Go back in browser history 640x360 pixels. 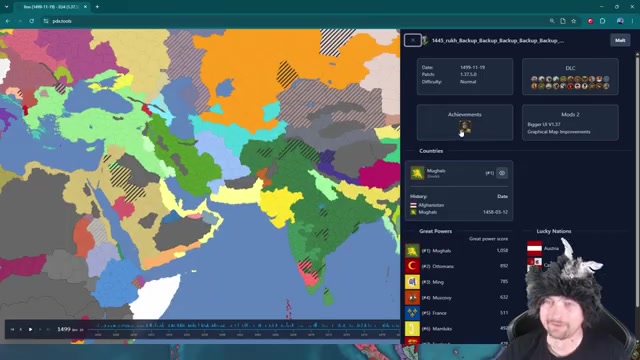coord(8,21)
